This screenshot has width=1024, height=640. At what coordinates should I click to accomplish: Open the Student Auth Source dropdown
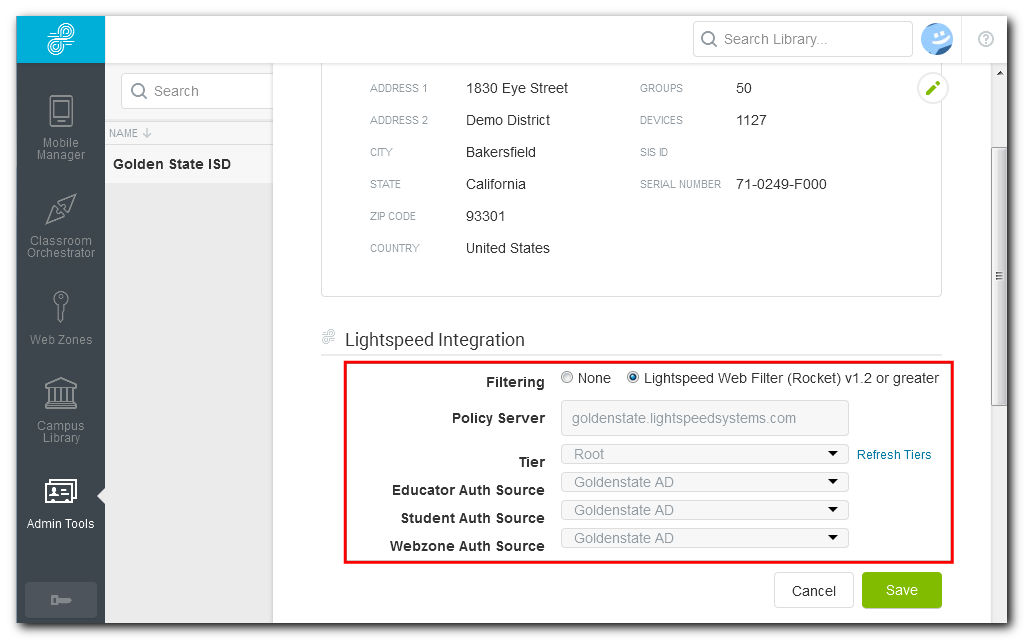pos(705,510)
